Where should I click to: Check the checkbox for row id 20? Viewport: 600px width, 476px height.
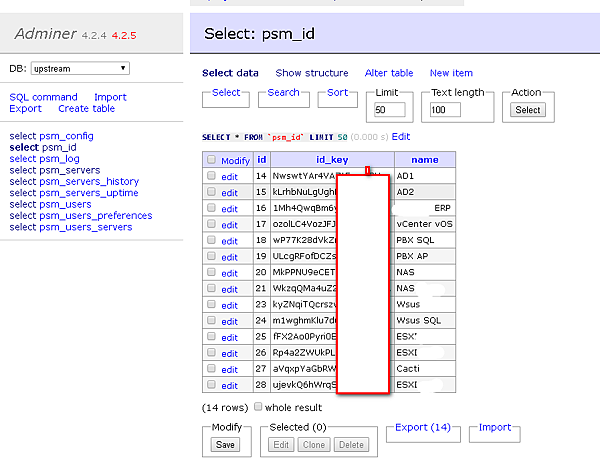coord(211,272)
